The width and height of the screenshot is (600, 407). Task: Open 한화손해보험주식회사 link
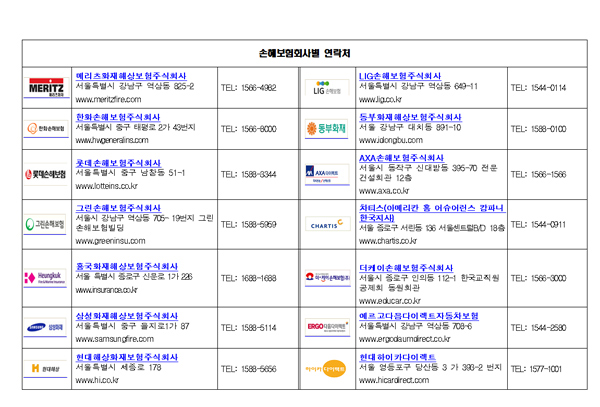coord(118,117)
